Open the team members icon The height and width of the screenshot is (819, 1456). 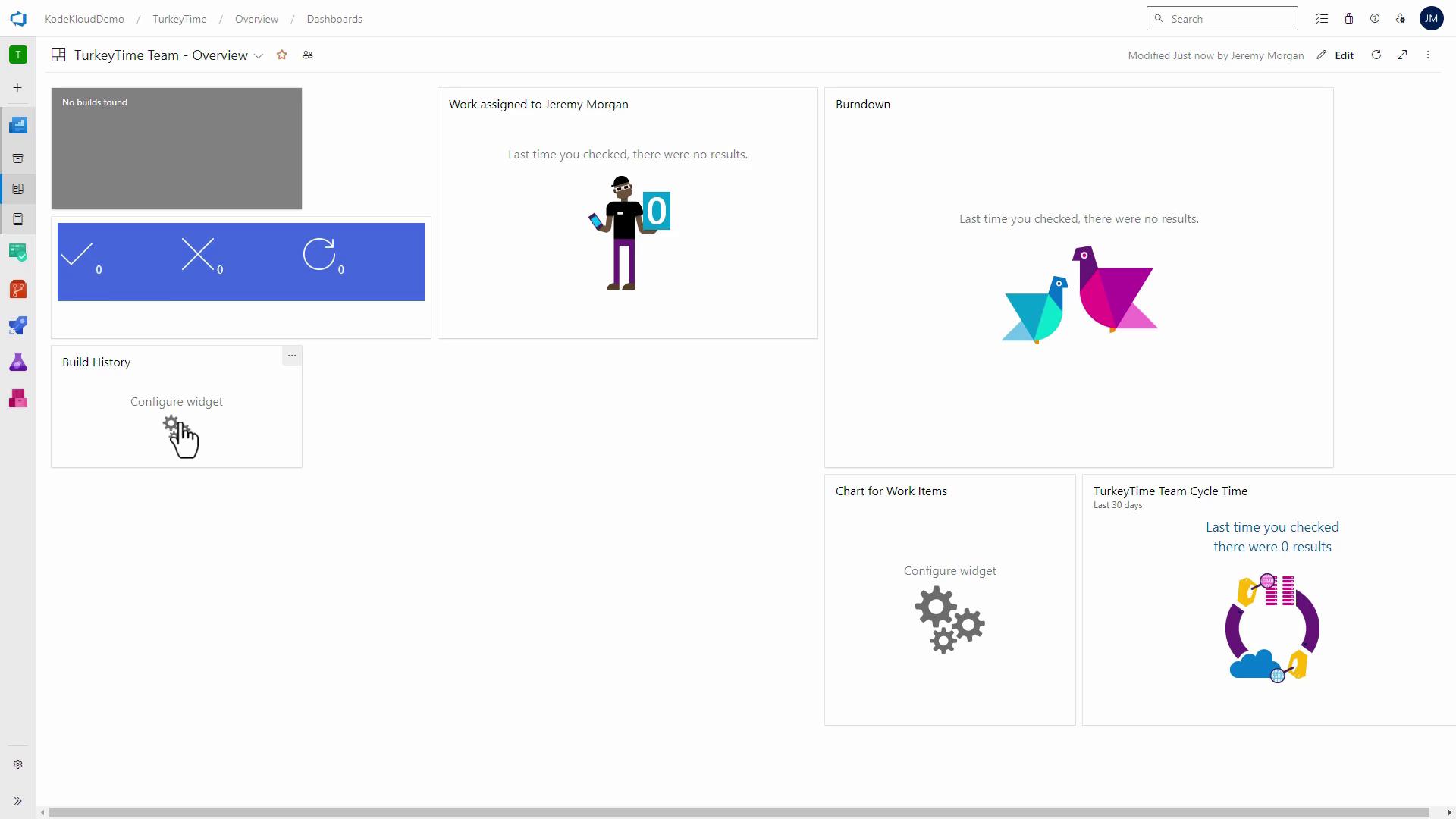point(308,55)
